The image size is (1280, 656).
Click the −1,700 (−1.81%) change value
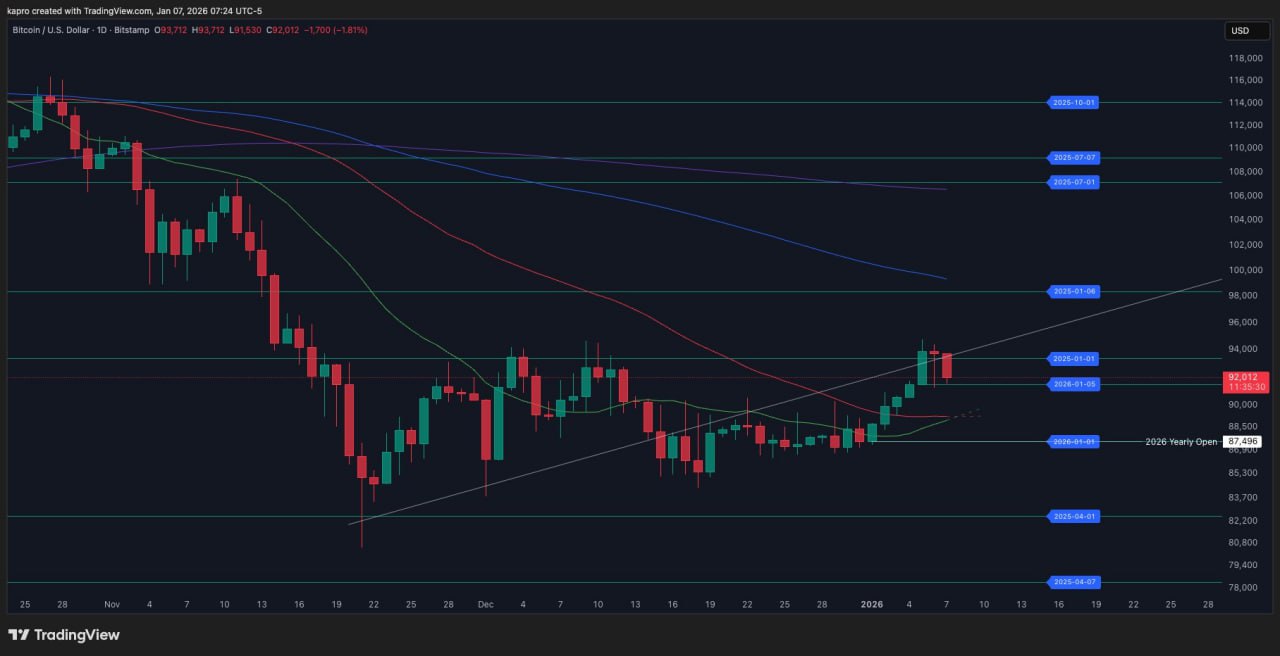(x=335, y=30)
